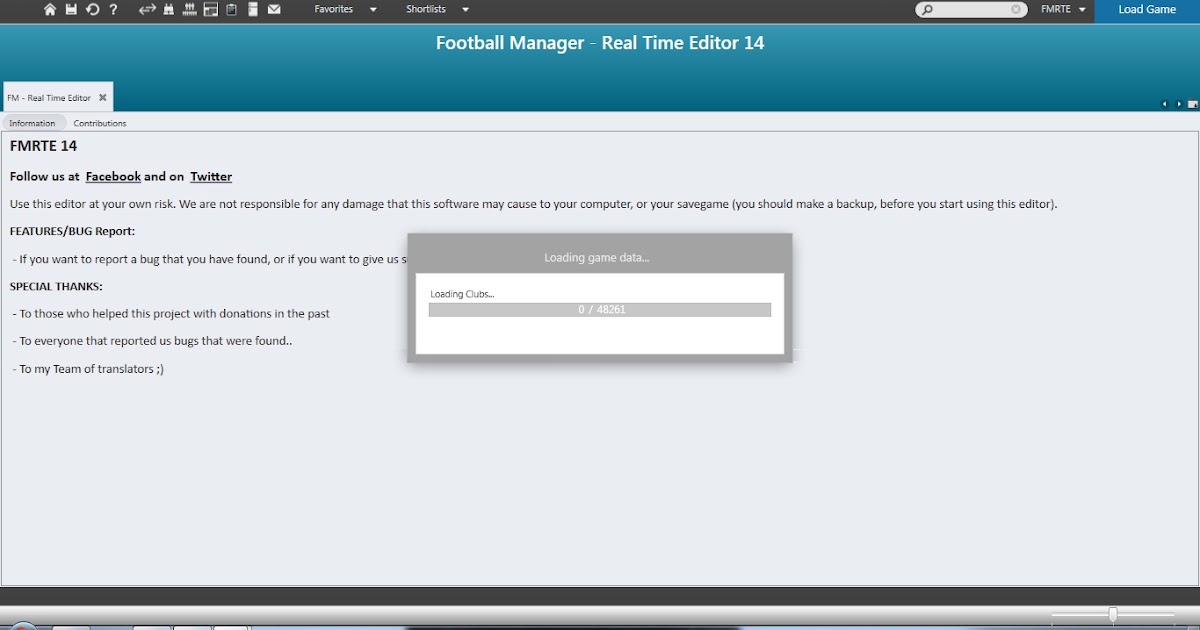Click the window layout icon in the toolbar

[211, 9]
